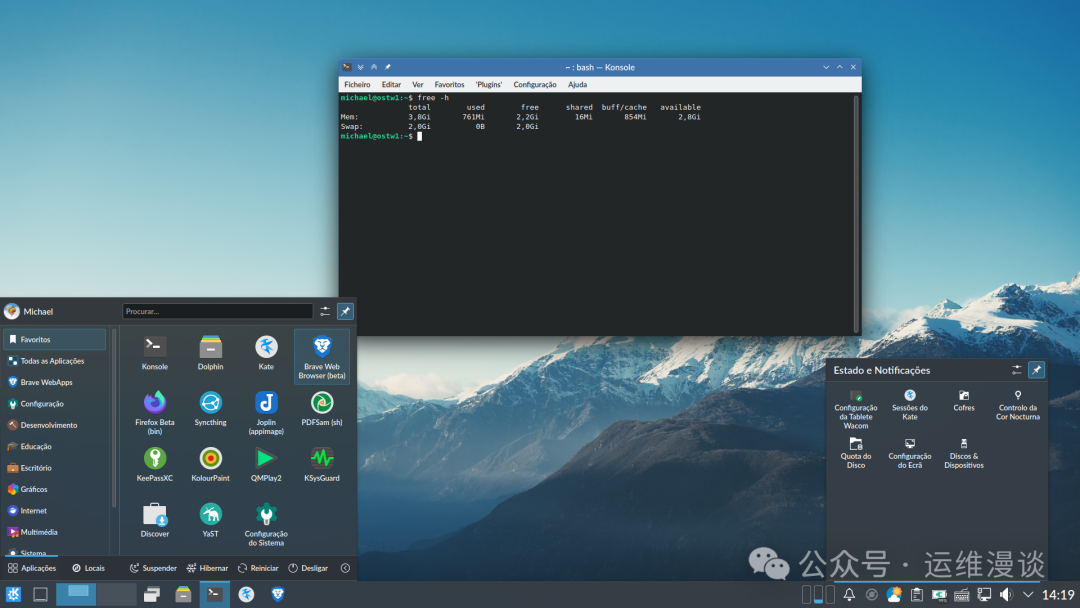Click the clipboard icon in the system tray

click(x=918, y=594)
